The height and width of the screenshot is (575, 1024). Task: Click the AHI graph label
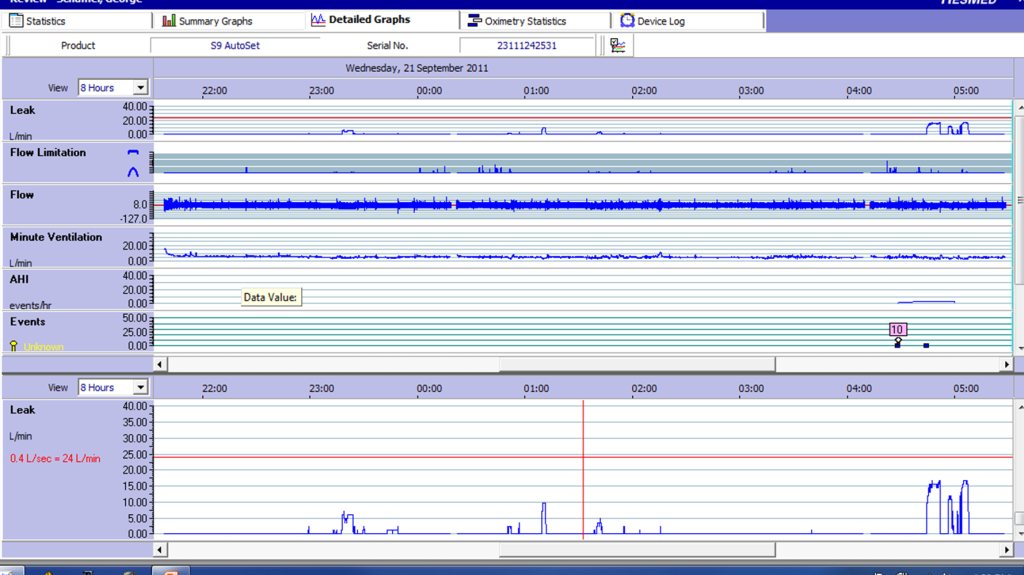[20, 279]
